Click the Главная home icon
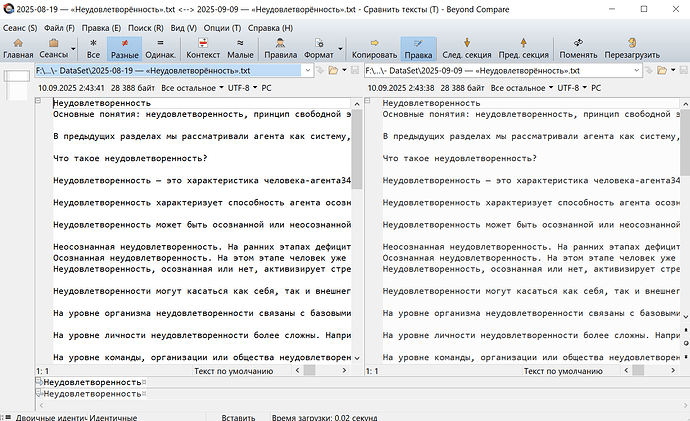The image size is (690, 421). [17, 48]
